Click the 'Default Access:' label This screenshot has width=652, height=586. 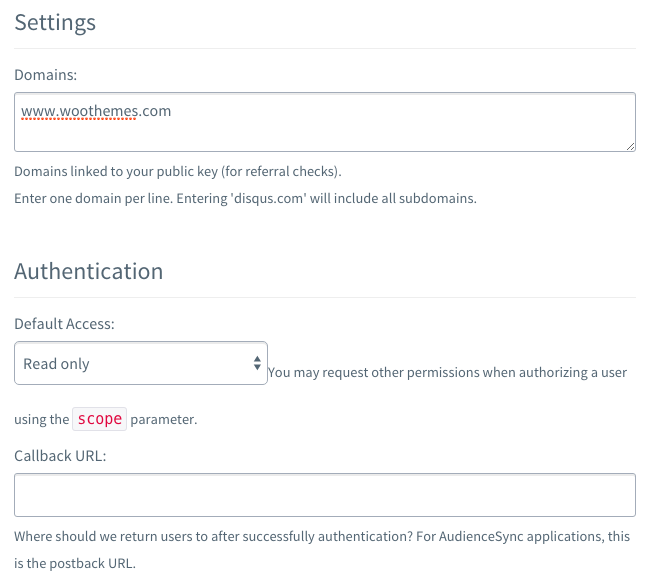point(64,324)
